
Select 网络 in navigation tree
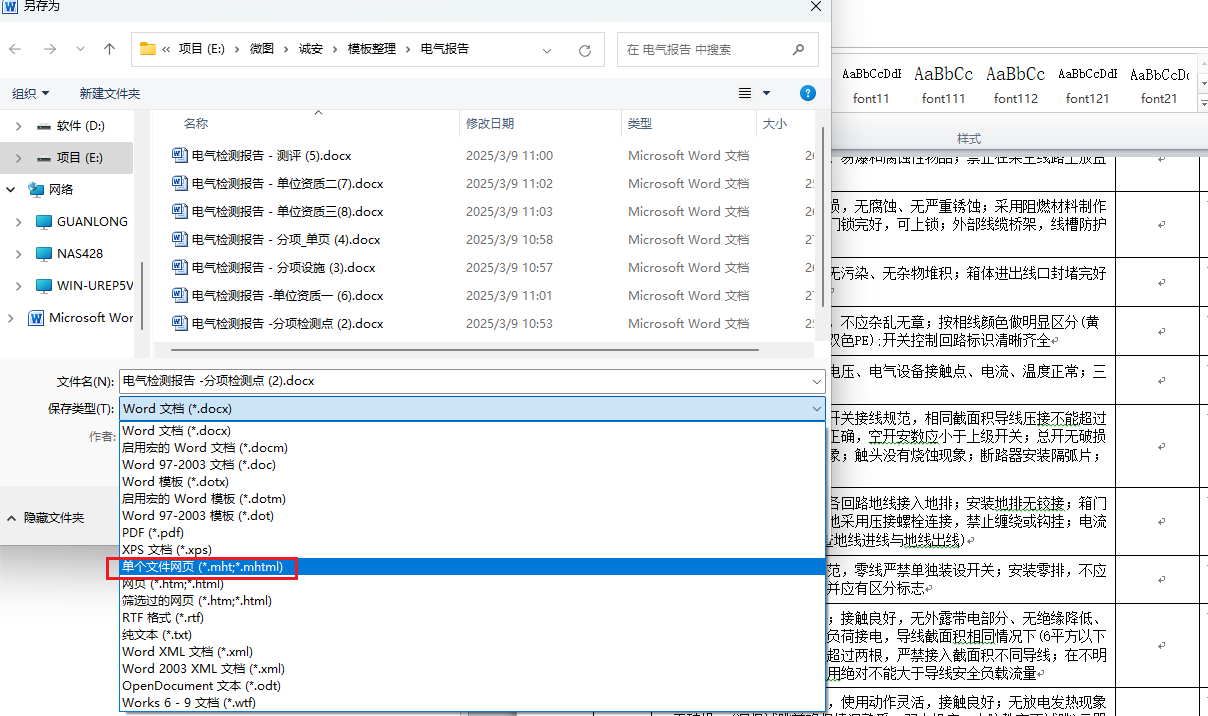[61, 189]
